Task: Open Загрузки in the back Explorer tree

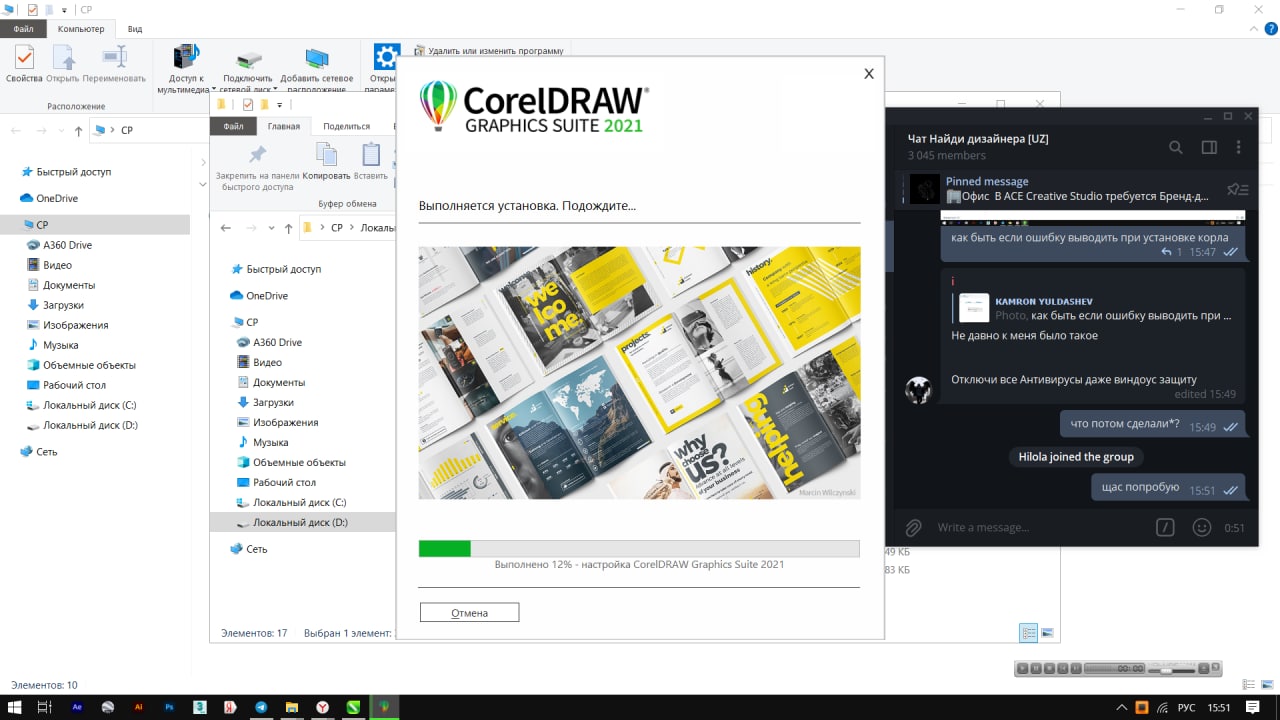Action: click(x=63, y=305)
